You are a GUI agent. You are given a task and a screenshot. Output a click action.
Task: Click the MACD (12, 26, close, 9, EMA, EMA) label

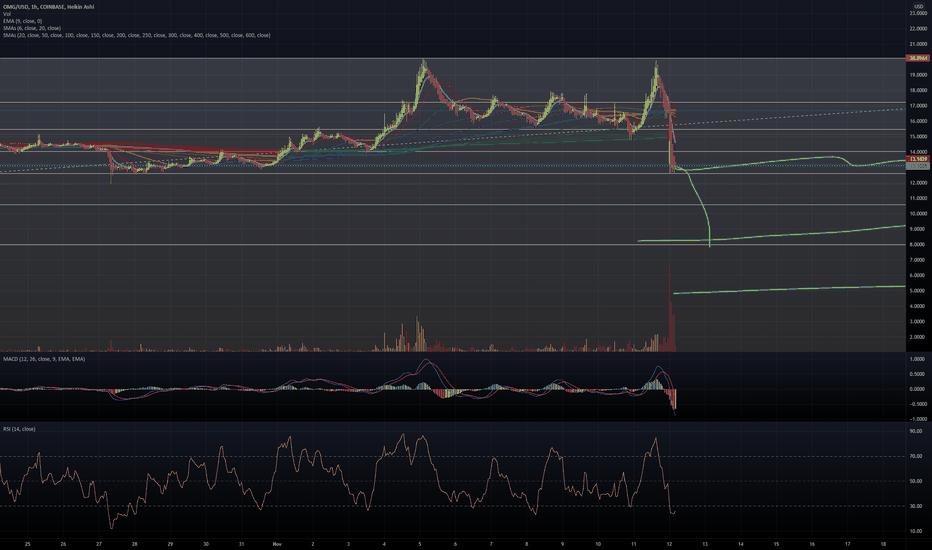pyautogui.click(x=44, y=359)
